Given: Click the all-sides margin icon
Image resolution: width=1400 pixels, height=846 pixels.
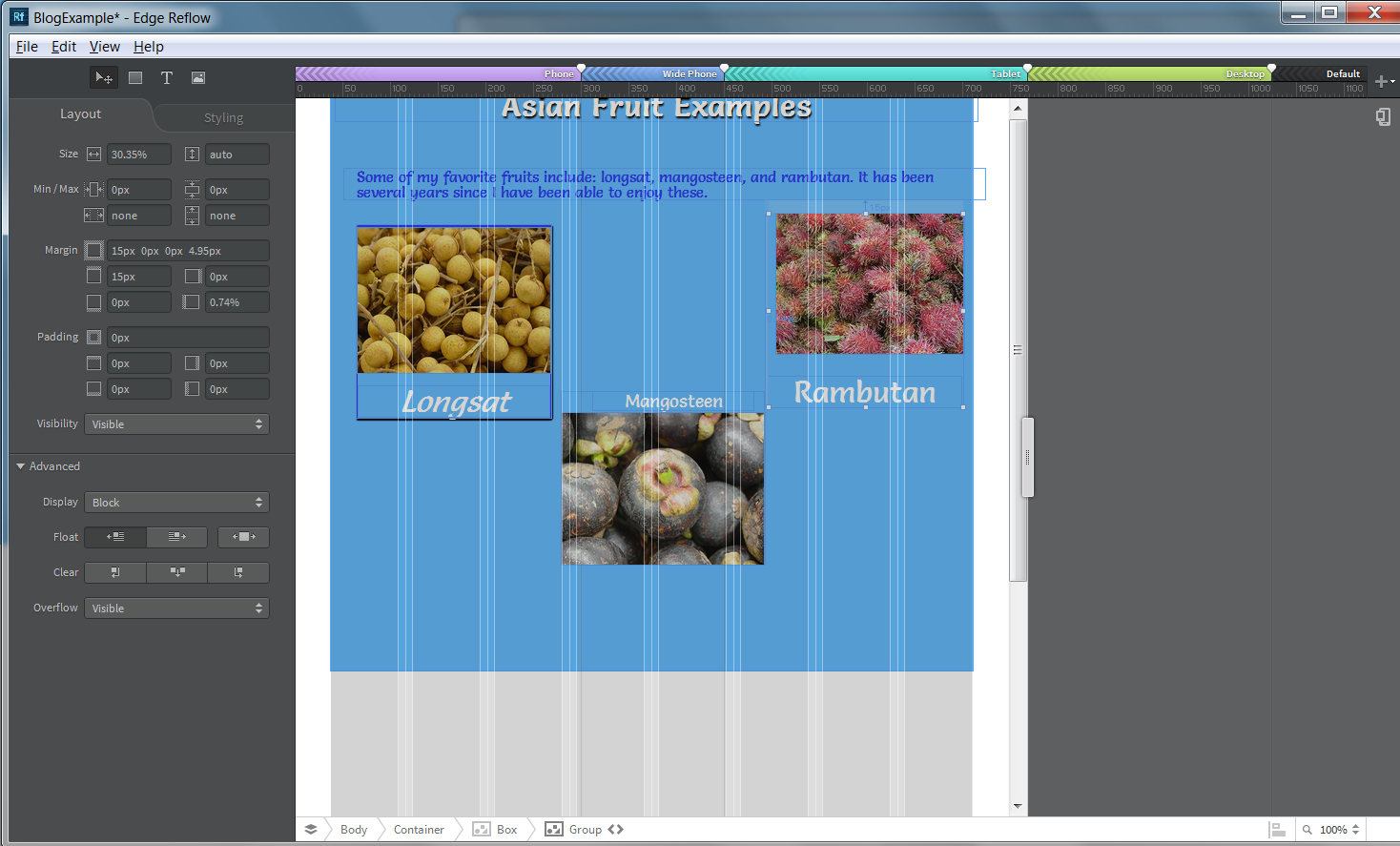Looking at the screenshot, I should point(93,250).
